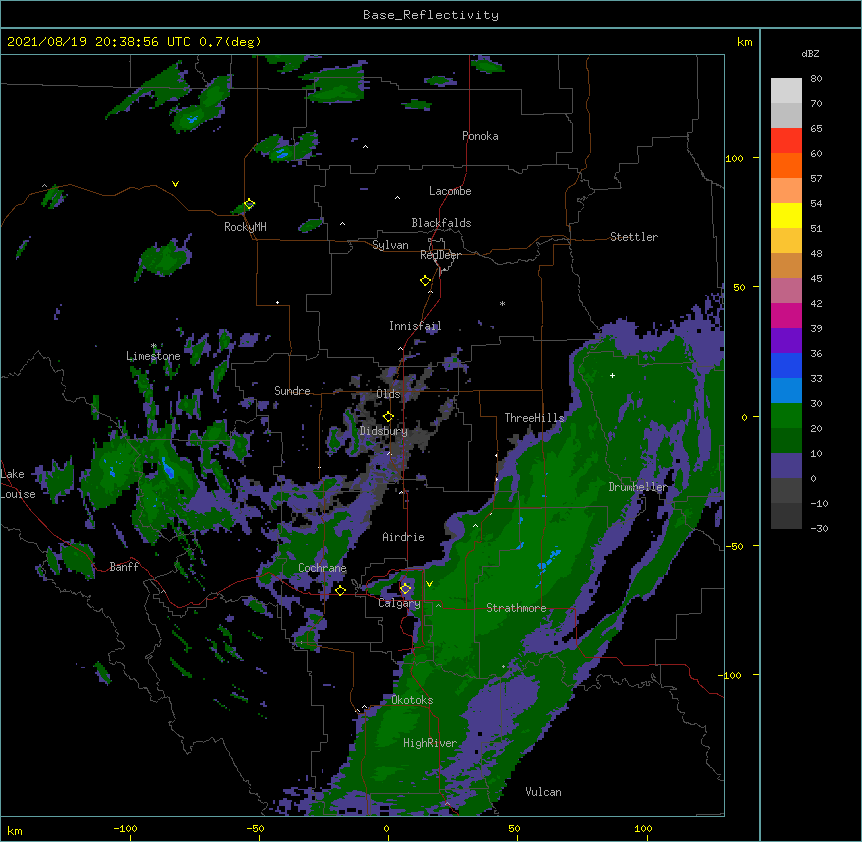This screenshot has width=862, height=842.
Task: Select the Sundre map label
Action: click(292, 391)
